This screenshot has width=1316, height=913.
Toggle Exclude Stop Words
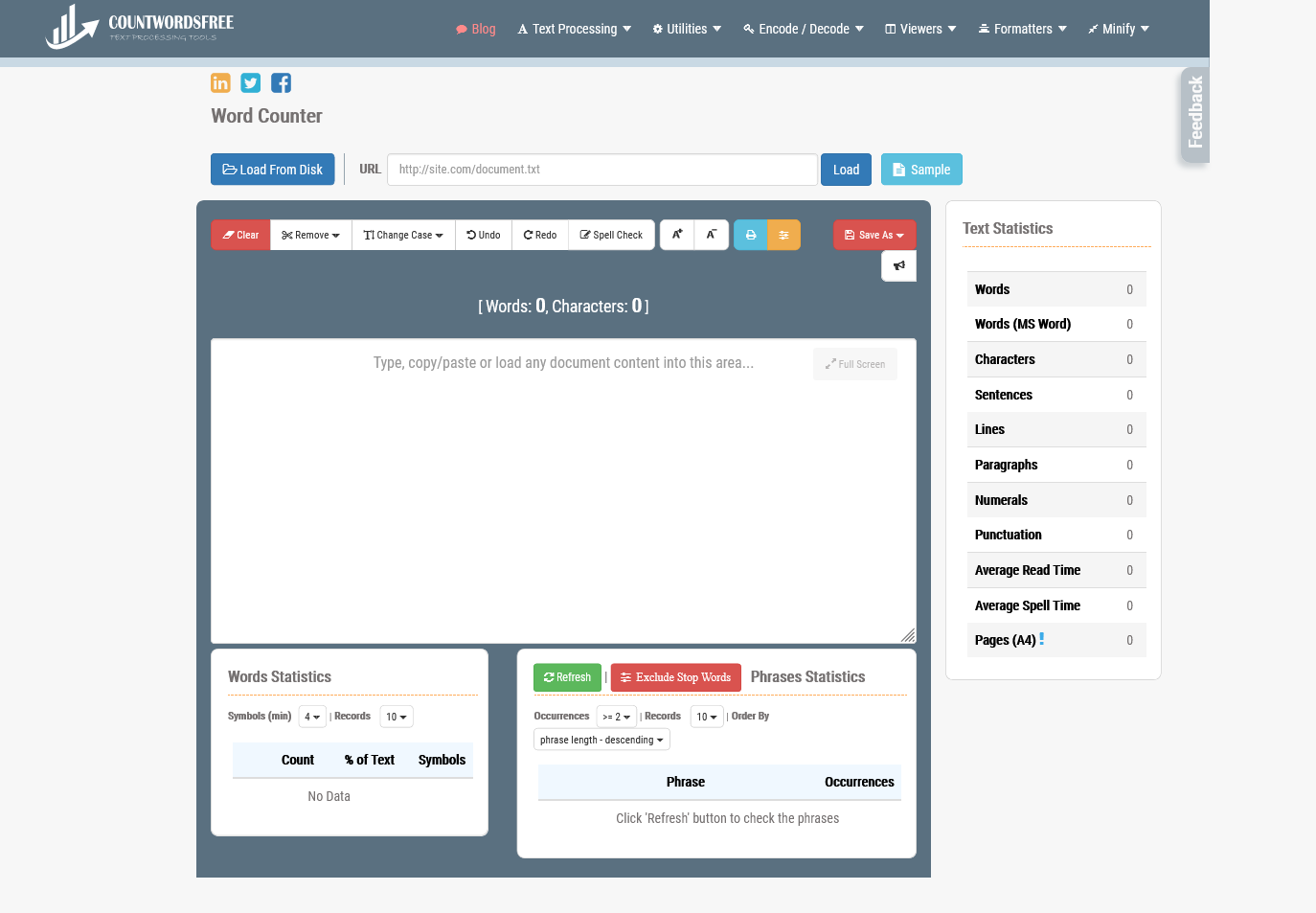tap(675, 677)
